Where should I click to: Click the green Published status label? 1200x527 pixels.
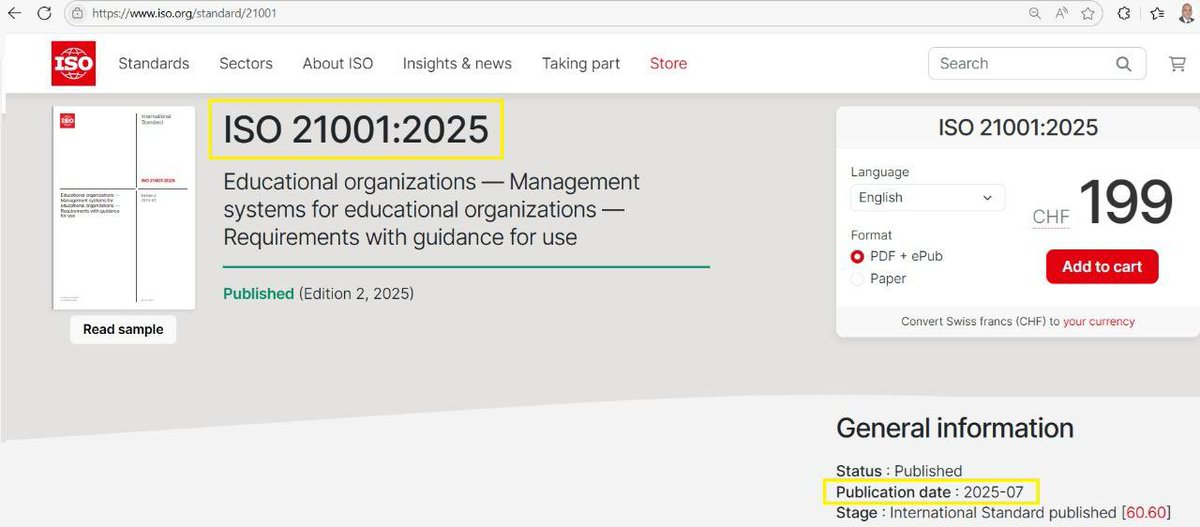tap(258, 294)
